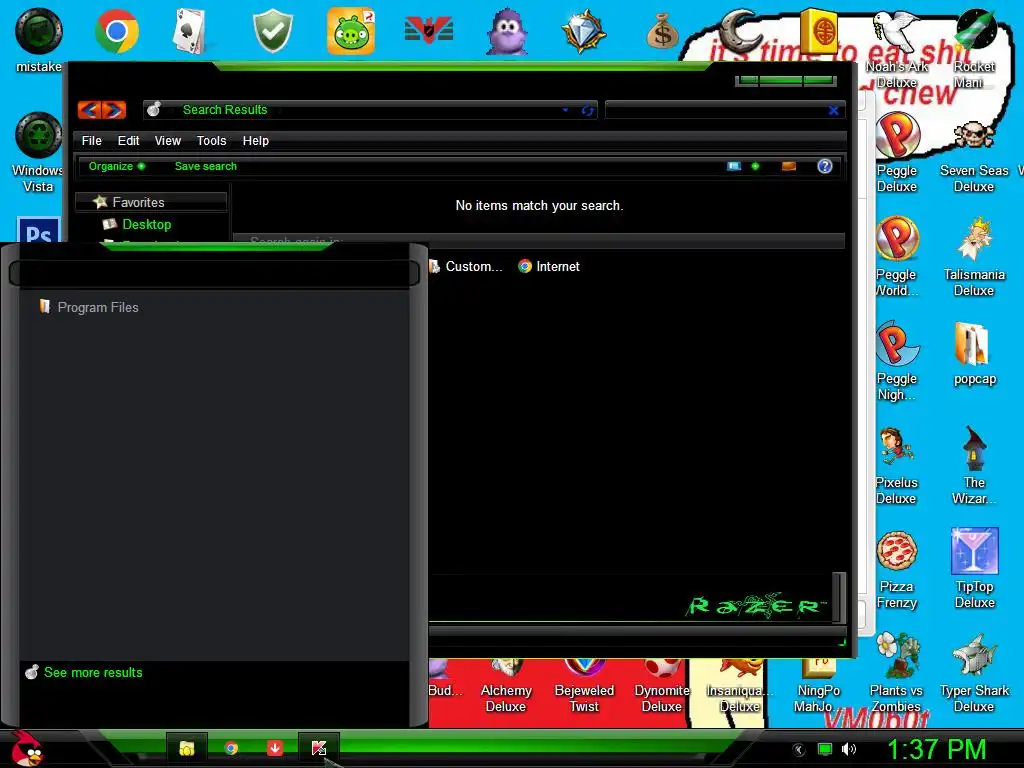Open Rocket Mania desktop icon
This screenshot has width=1024, height=768.
pyautogui.click(x=974, y=48)
